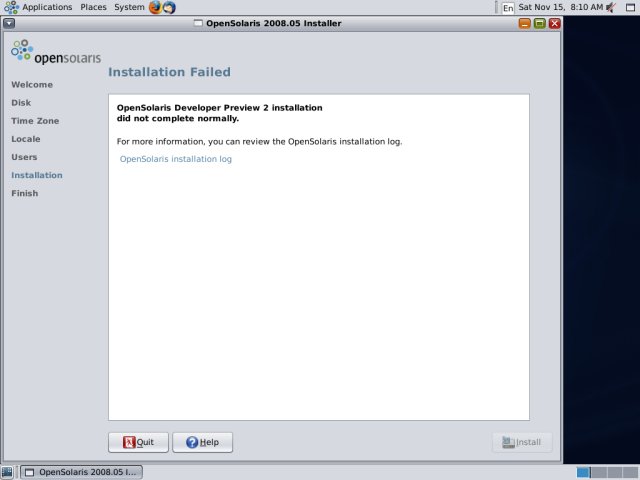640x480 pixels.
Task: Open the Places menu
Action: pos(93,7)
